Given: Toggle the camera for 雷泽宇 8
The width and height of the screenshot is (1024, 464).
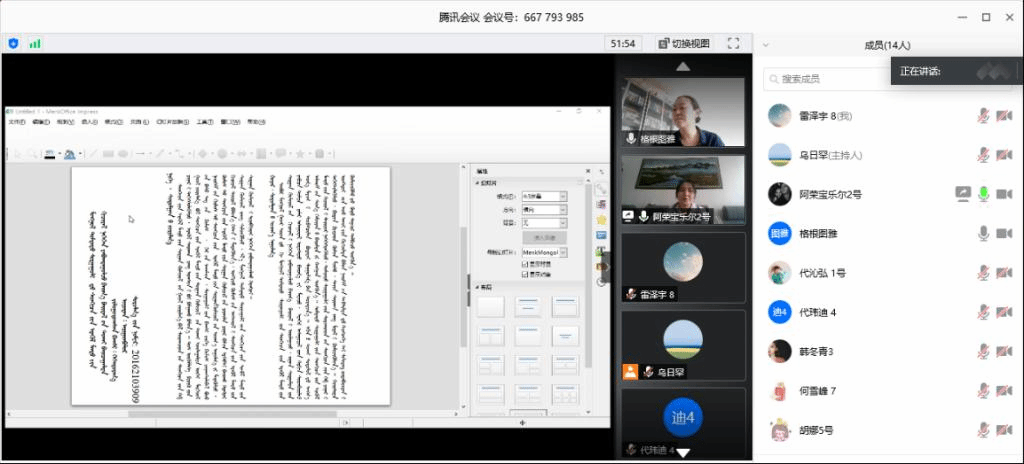Looking at the screenshot, I should (x=1004, y=115).
